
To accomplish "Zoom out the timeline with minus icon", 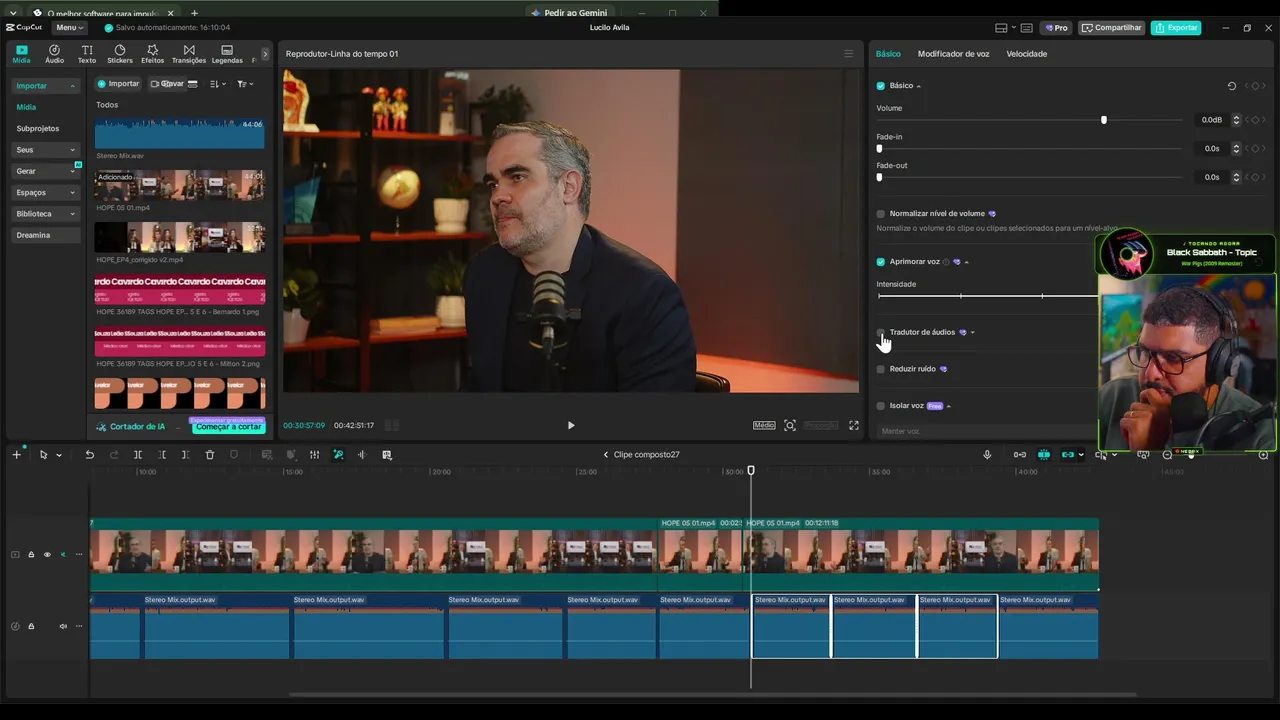I will click(x=1167, y=455).
